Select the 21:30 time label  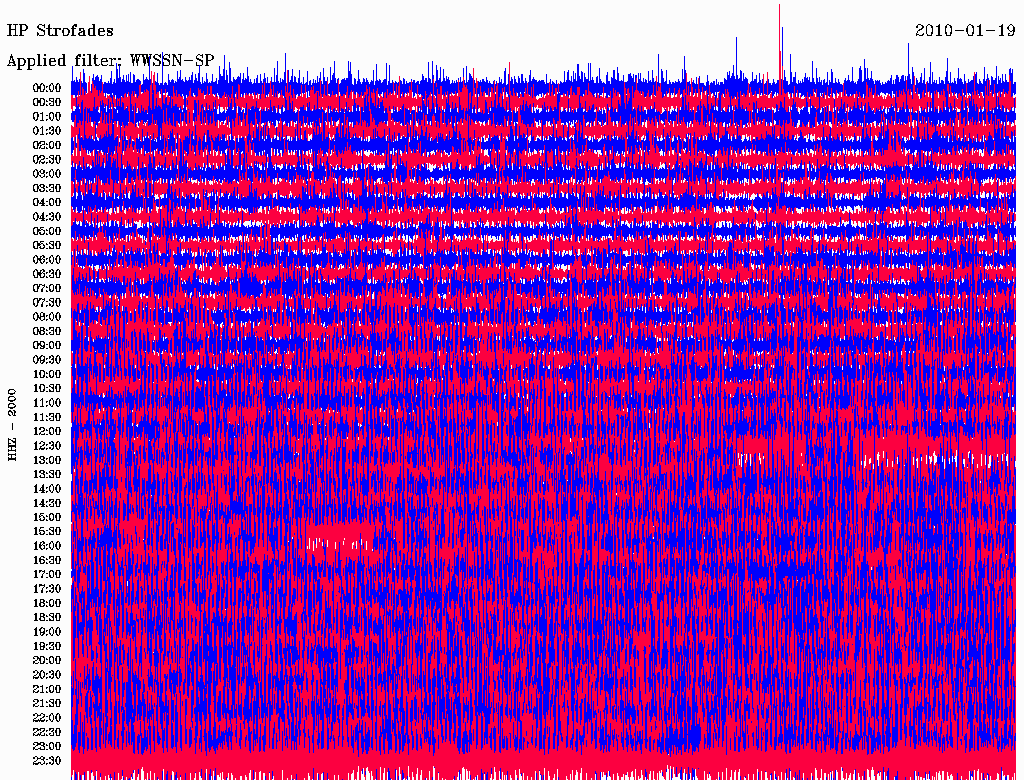coord(47,704)
